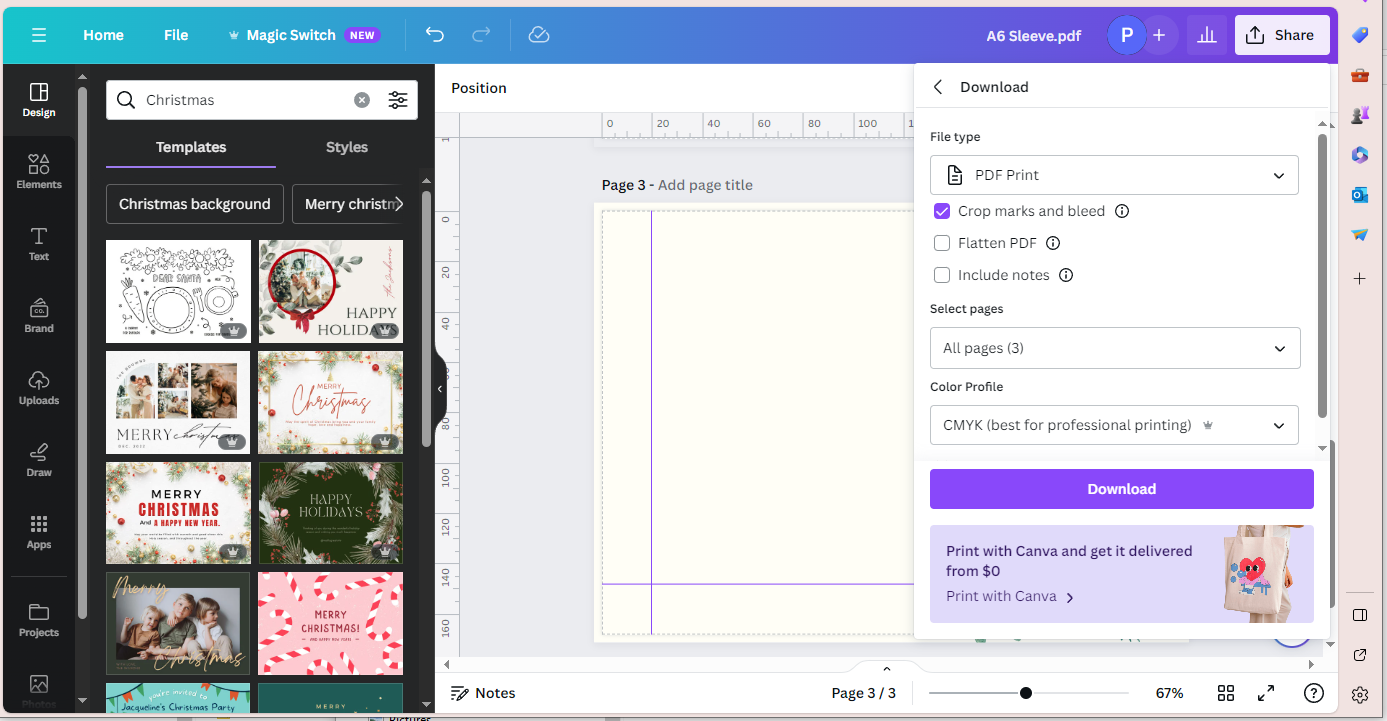The width and height of the screenshot is (1387, 721).
Task: Click the Undo arrow
Action: point(434,35)
